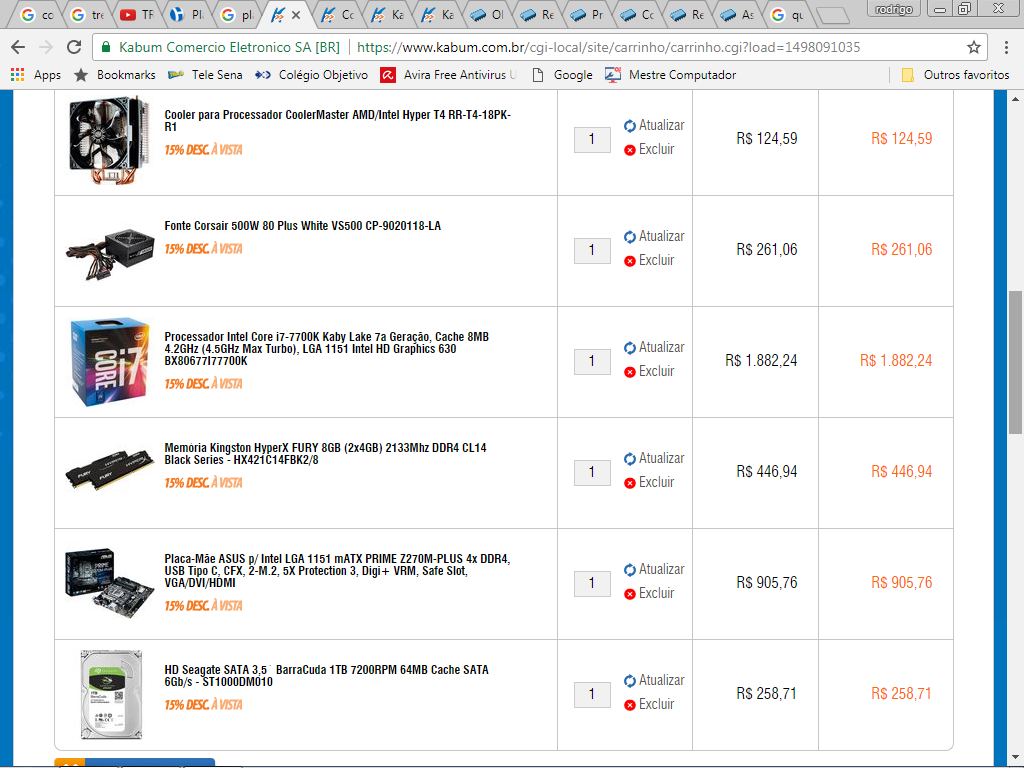Click the address bar URL
1024x768 pixels.
point(609,47)
